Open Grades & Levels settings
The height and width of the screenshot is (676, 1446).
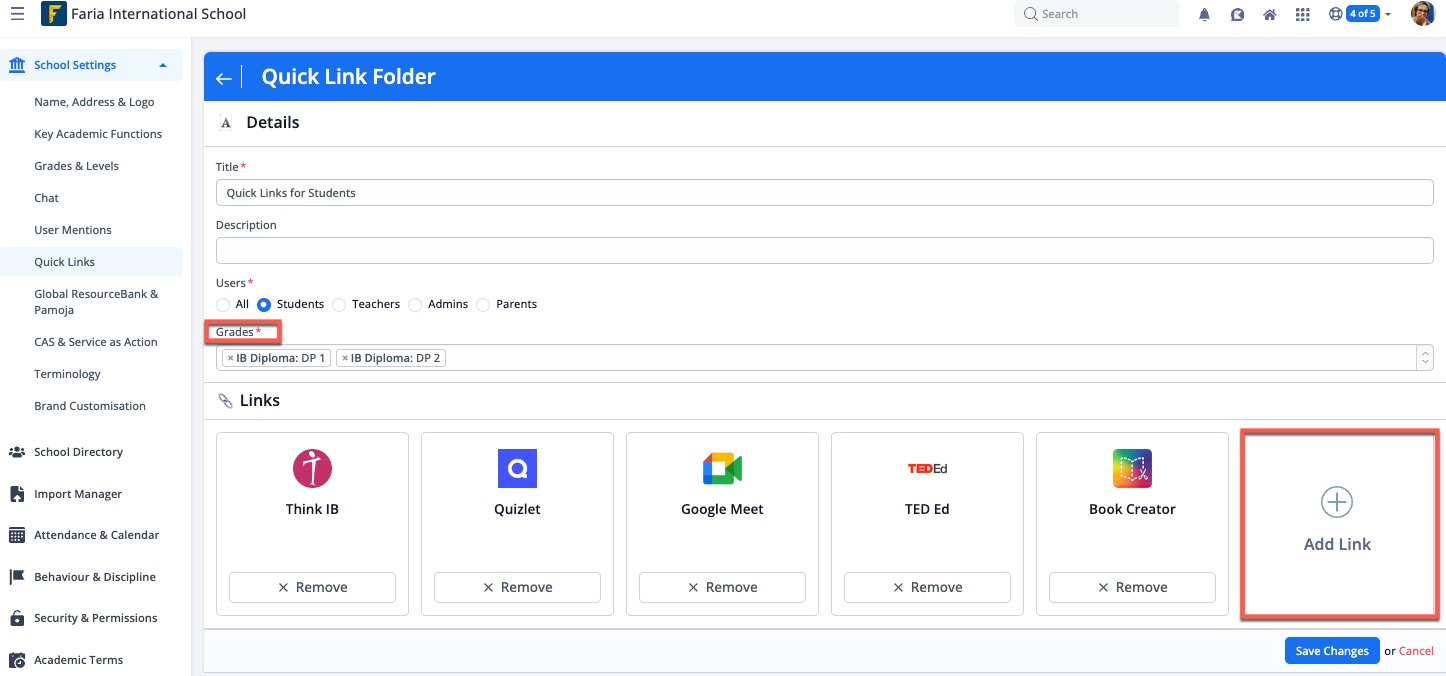point(76,166)
